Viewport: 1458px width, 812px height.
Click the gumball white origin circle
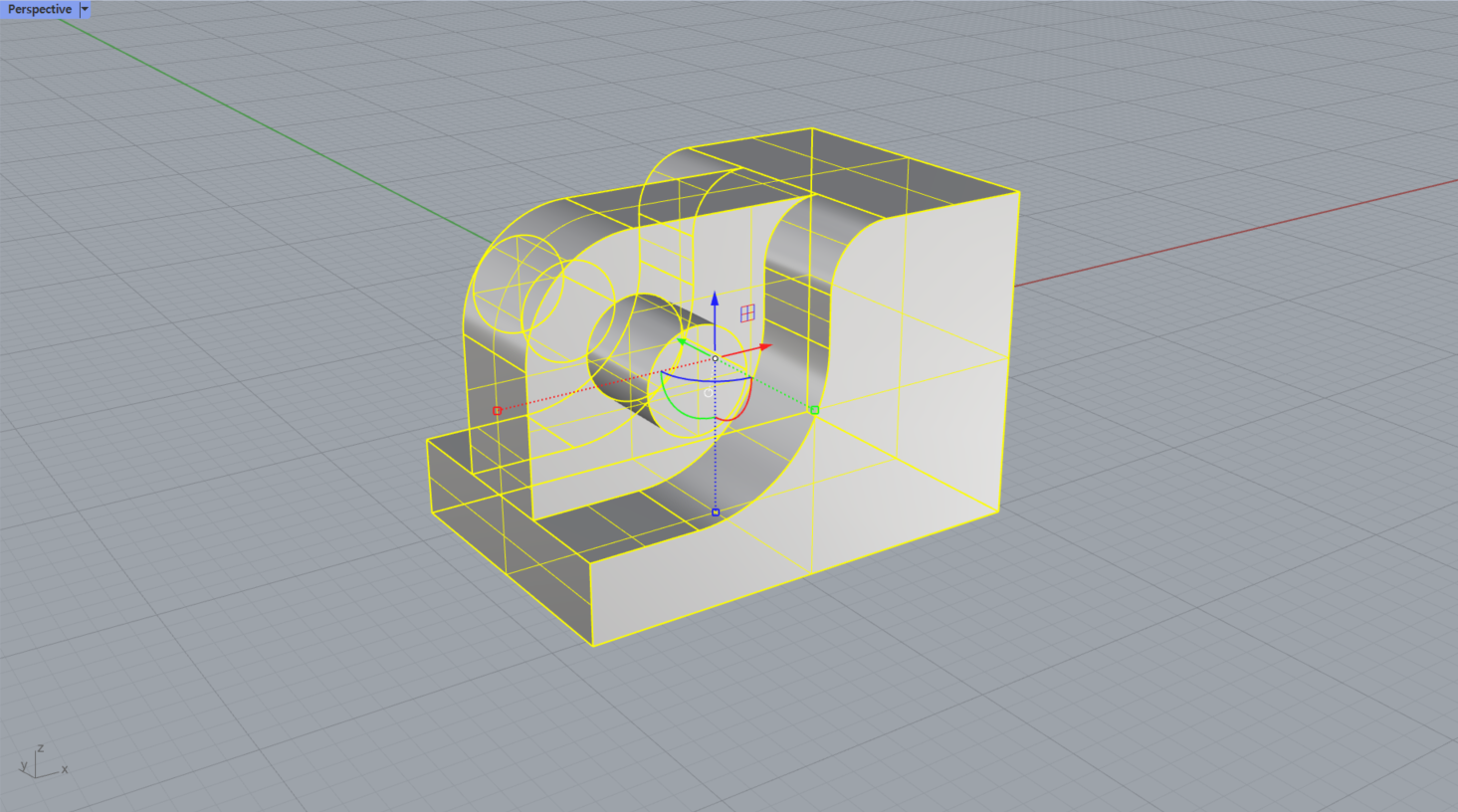(x=715, y=358)
